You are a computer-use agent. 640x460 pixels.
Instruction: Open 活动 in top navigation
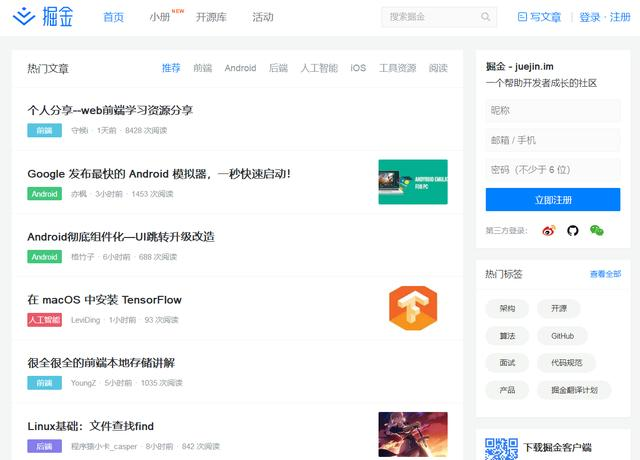click(x=262, y=17)
